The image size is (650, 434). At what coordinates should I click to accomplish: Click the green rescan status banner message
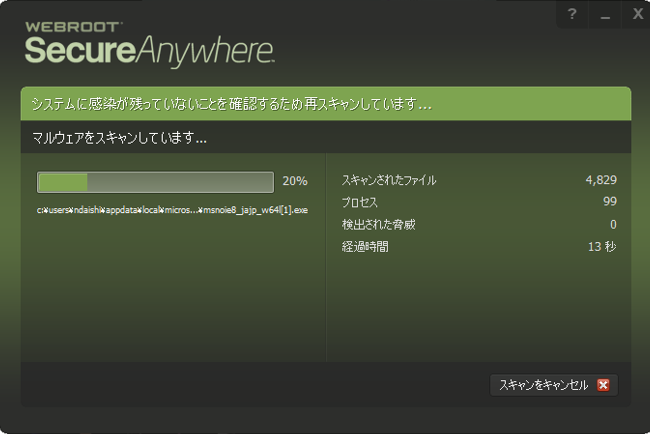click(x=232, y=104)
